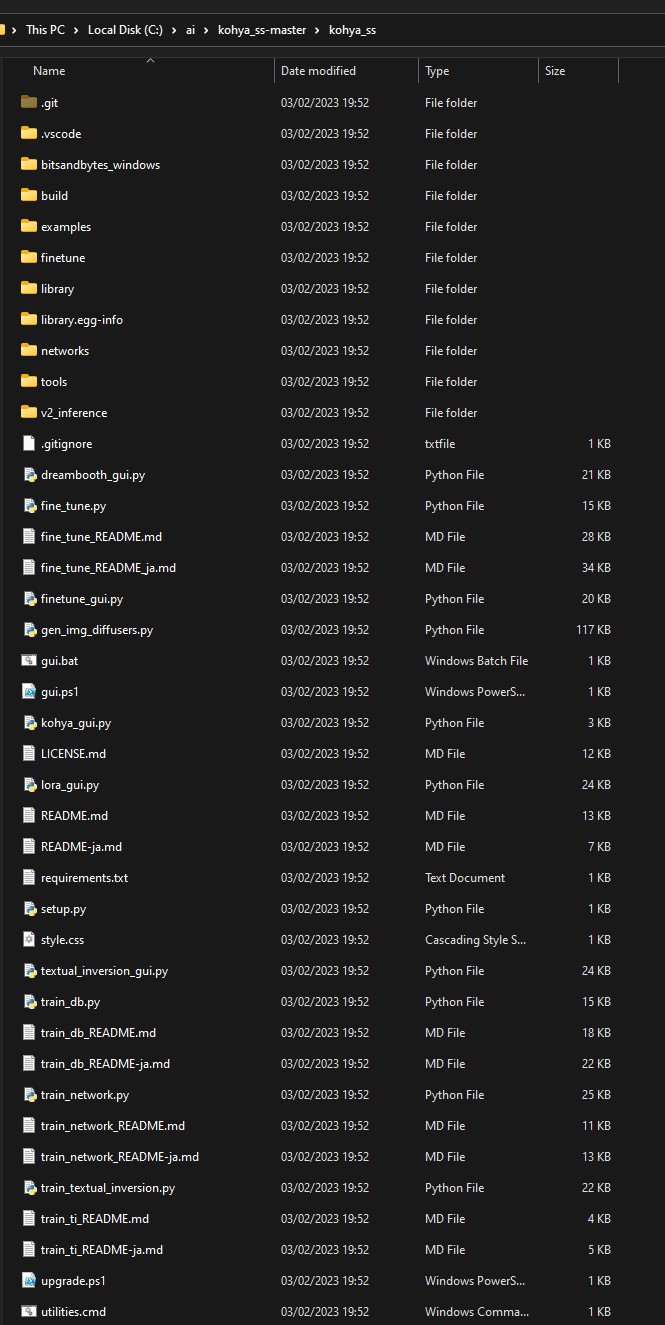Select the train_db_README-ja.md file name
Screen dimensions: 665x1325
pos(105,1063)
